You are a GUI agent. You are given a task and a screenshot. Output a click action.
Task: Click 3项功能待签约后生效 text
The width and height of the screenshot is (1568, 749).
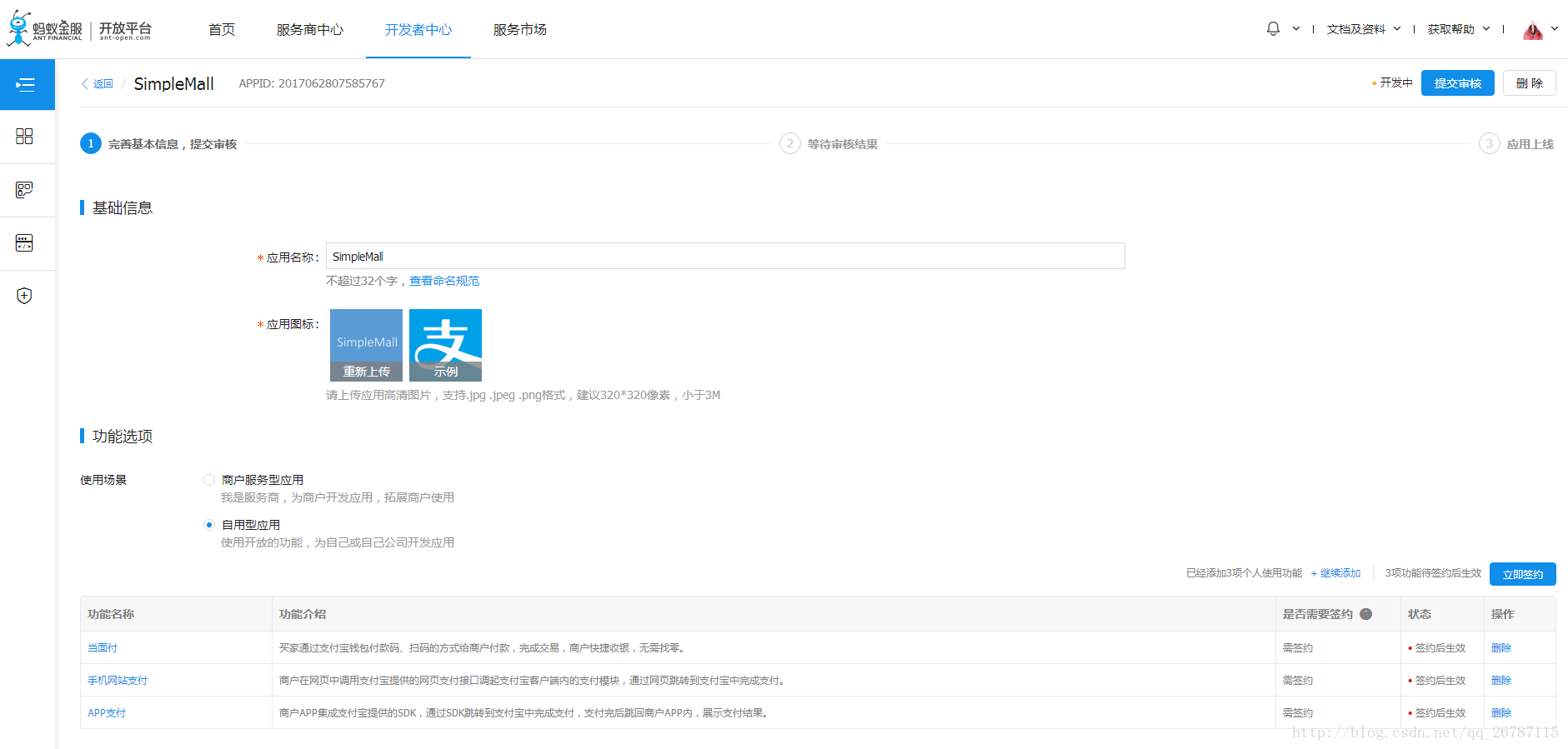tap(1433, 573)
